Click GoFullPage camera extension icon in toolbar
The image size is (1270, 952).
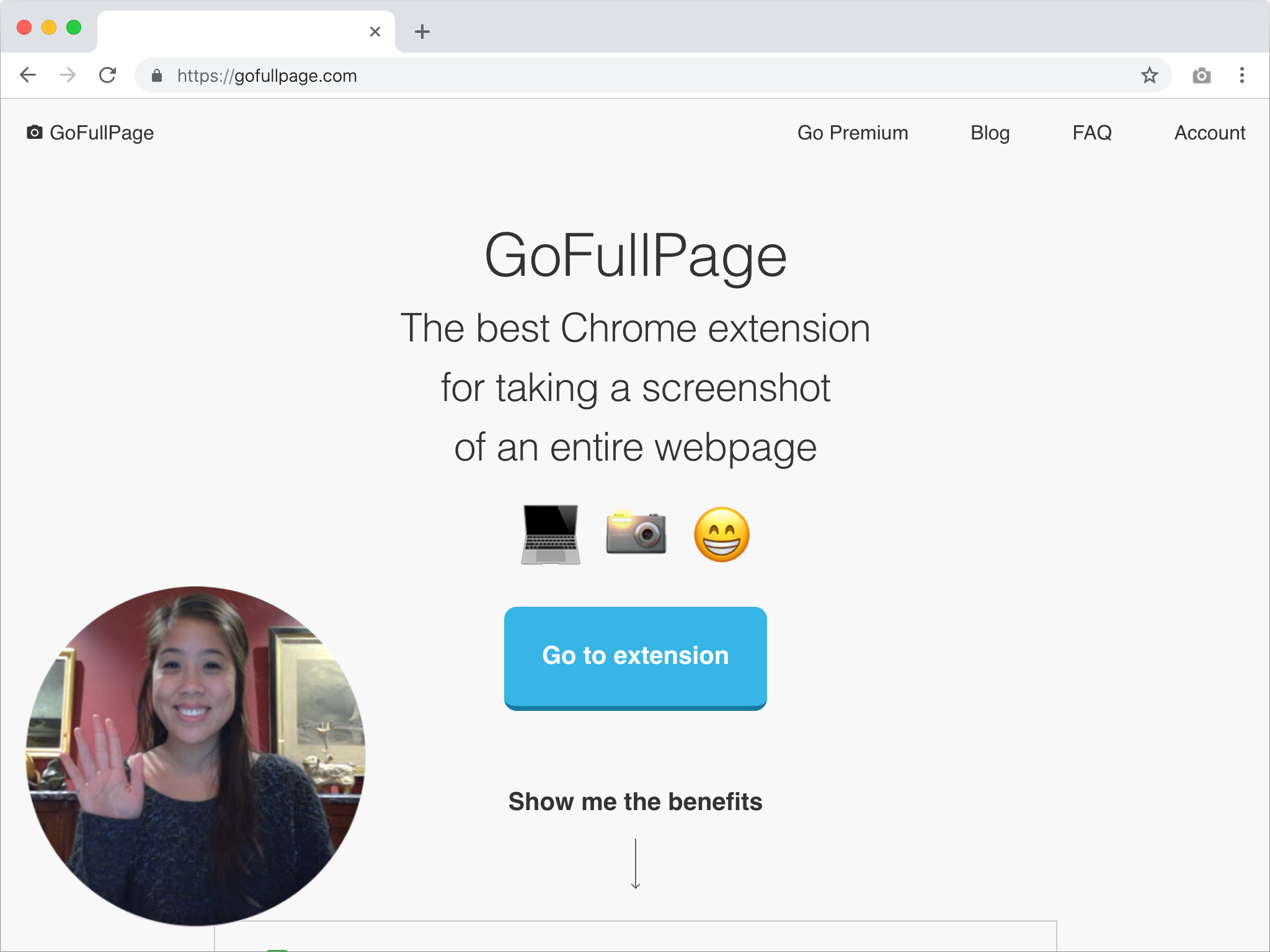point(1201,76)
